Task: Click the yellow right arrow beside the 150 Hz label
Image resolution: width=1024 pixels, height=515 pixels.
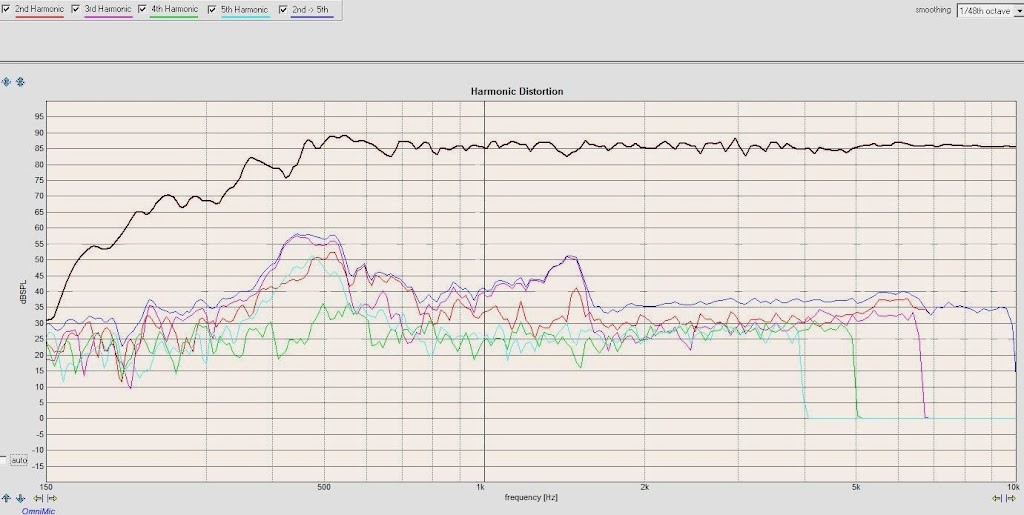Action: click(52, 498)
